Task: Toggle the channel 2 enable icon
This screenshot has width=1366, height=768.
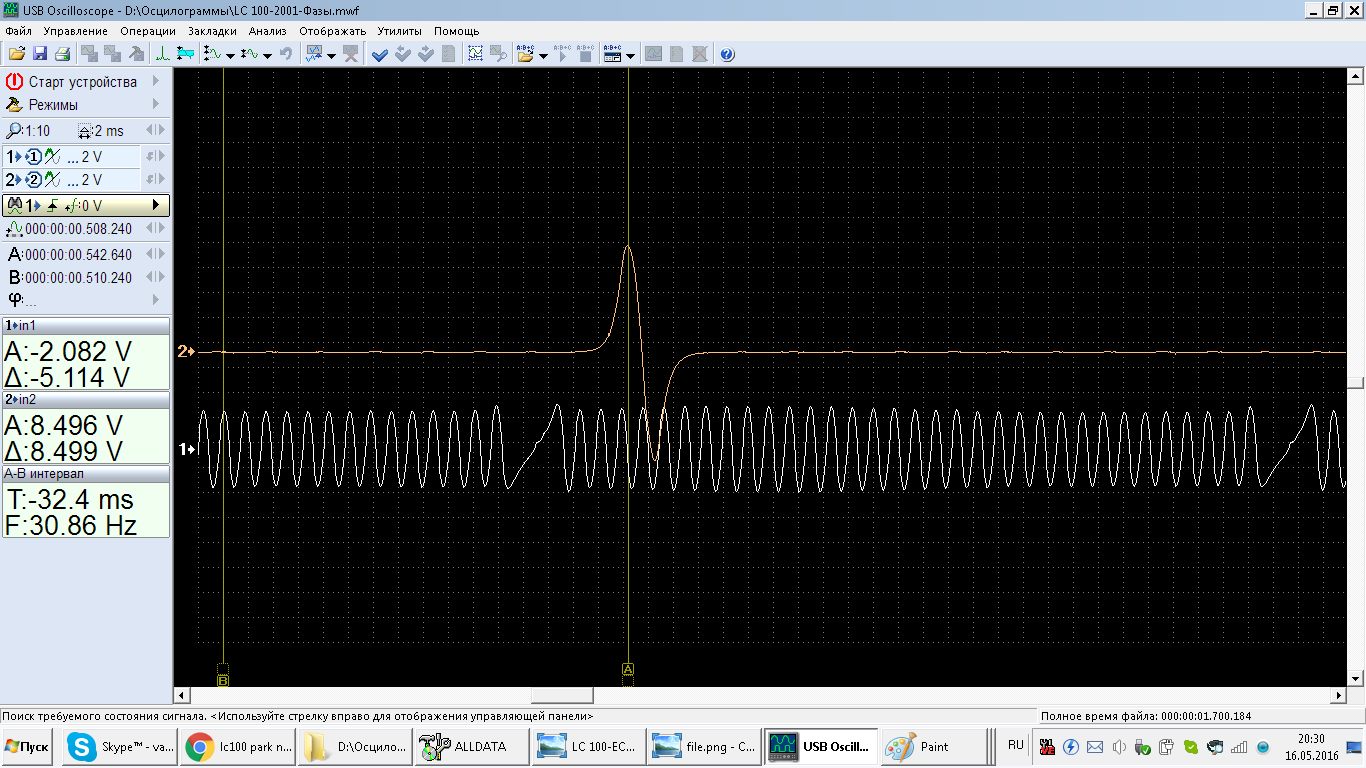Action: (34, 180)
